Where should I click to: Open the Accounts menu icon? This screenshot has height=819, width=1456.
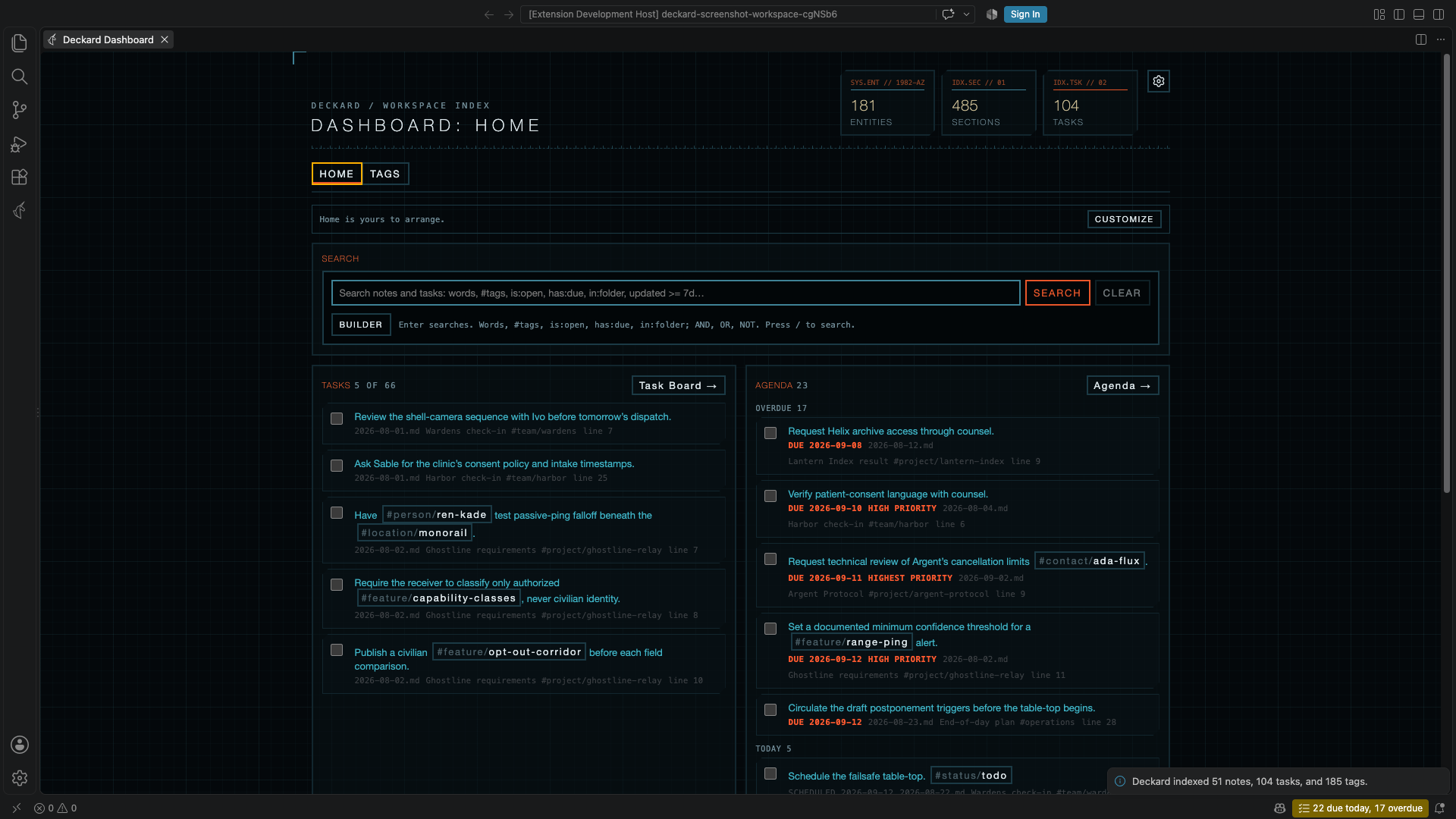(x=20, y=745)
